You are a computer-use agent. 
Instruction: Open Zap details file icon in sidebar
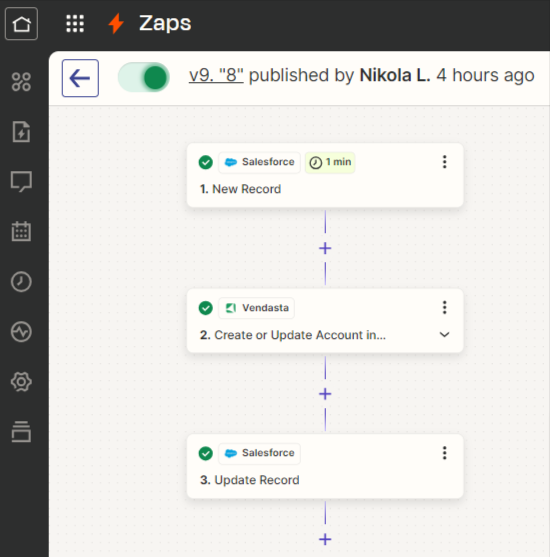21,132
